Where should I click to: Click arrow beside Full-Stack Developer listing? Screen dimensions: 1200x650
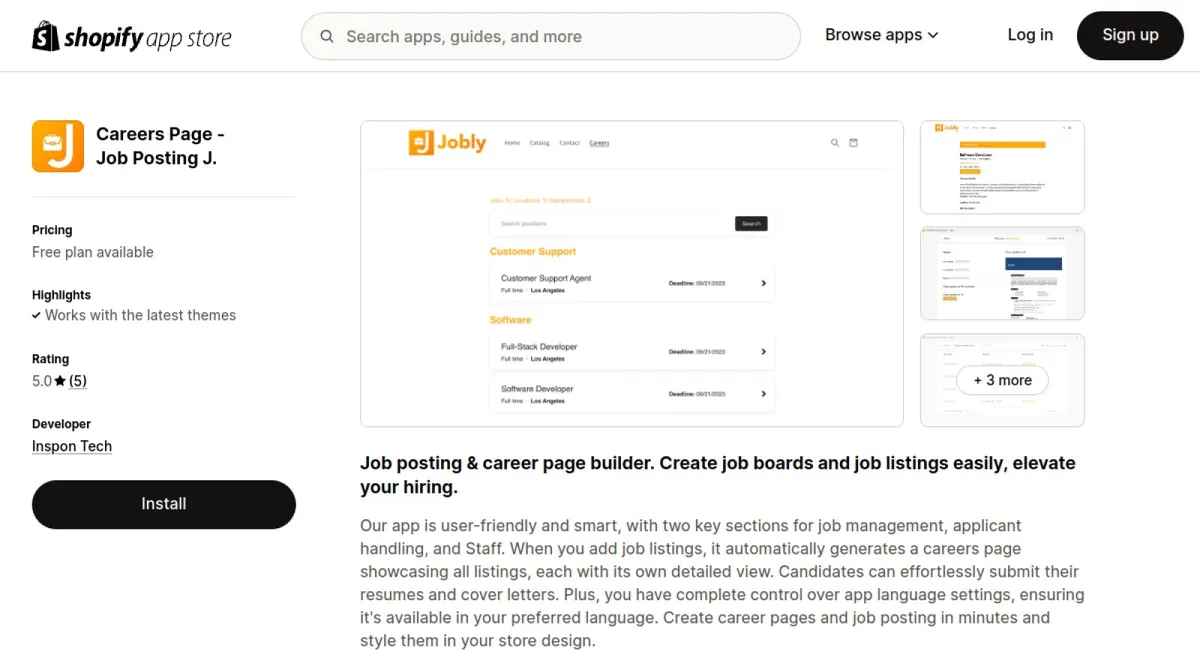click(763, 352)
